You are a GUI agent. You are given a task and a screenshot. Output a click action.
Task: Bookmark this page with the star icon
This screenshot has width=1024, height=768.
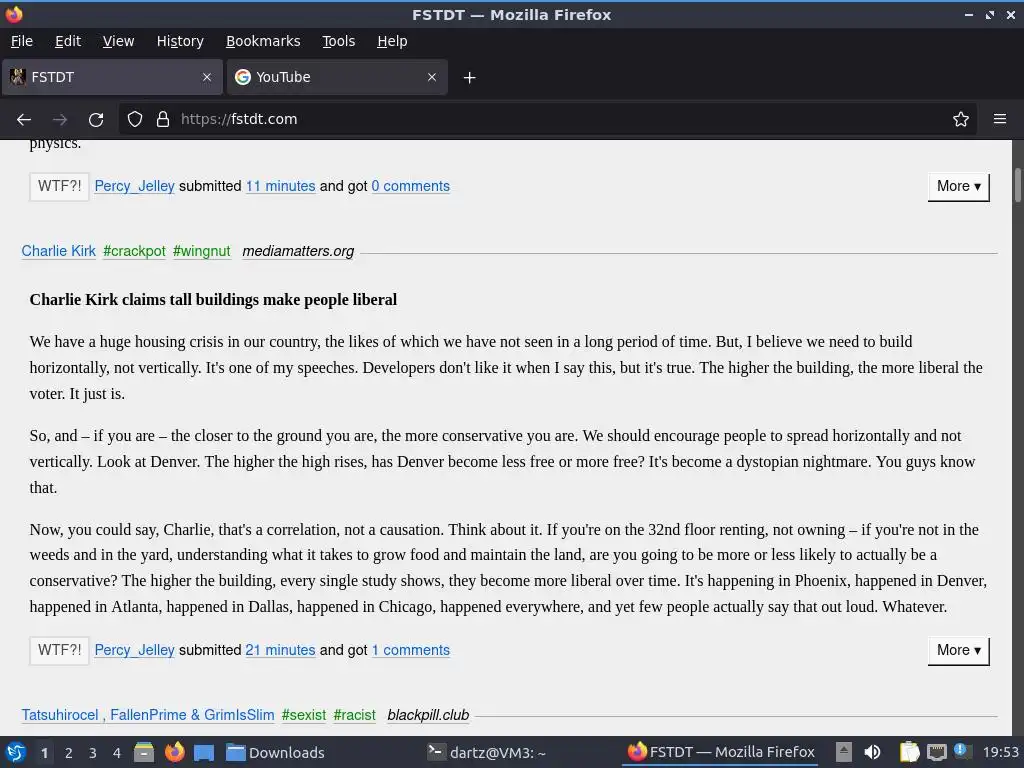(961, 120)
